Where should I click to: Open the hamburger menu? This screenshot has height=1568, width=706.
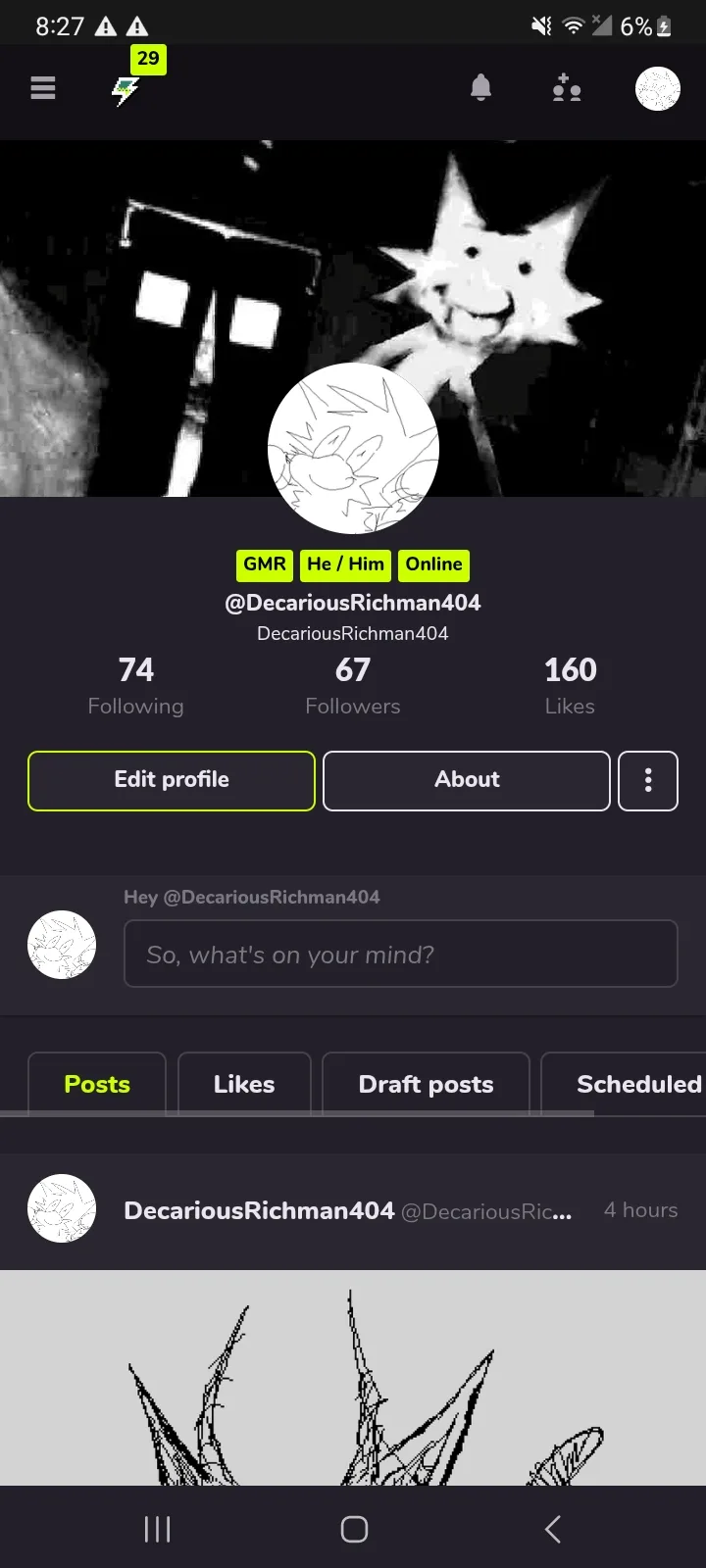43,88
